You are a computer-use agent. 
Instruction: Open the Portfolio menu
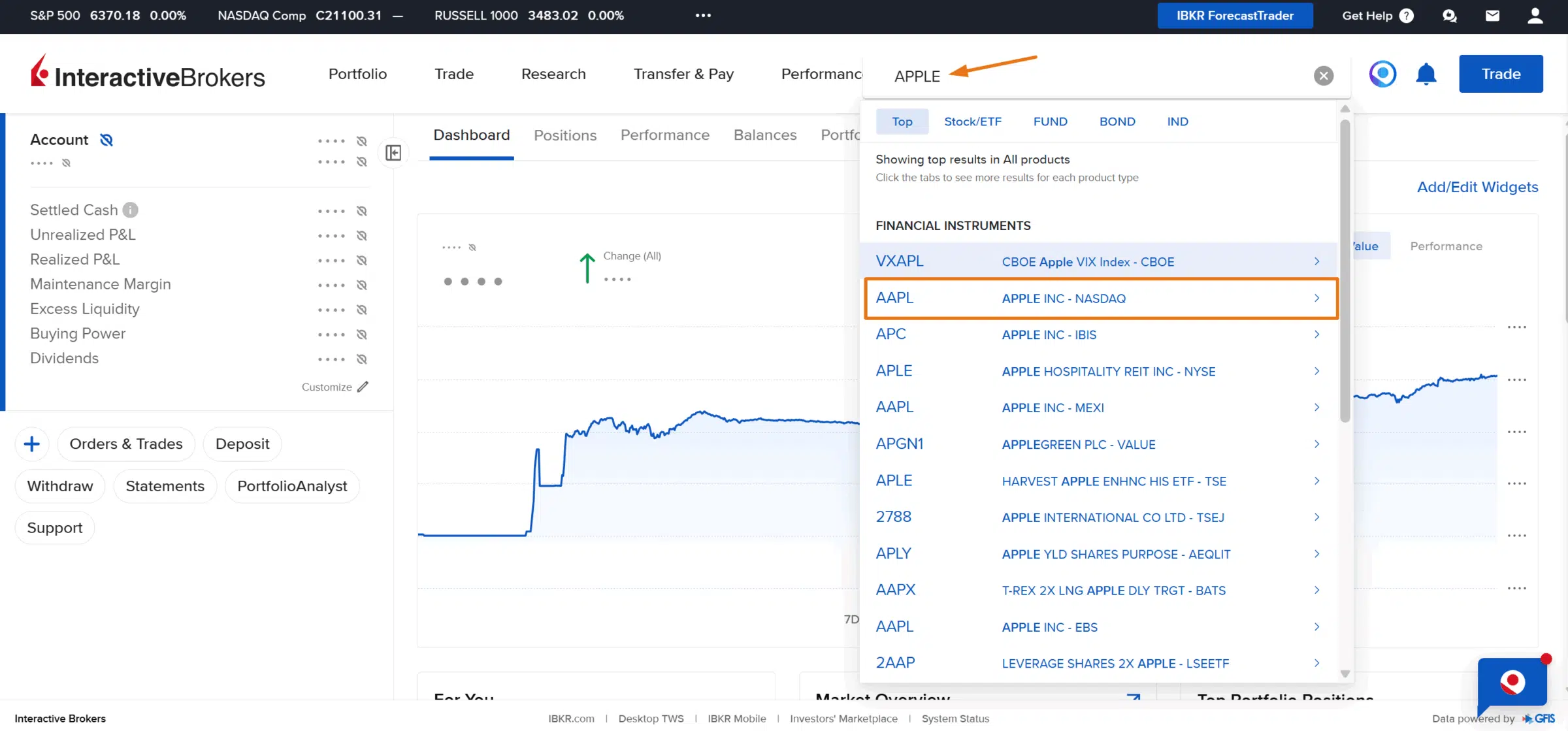[357, 74]
